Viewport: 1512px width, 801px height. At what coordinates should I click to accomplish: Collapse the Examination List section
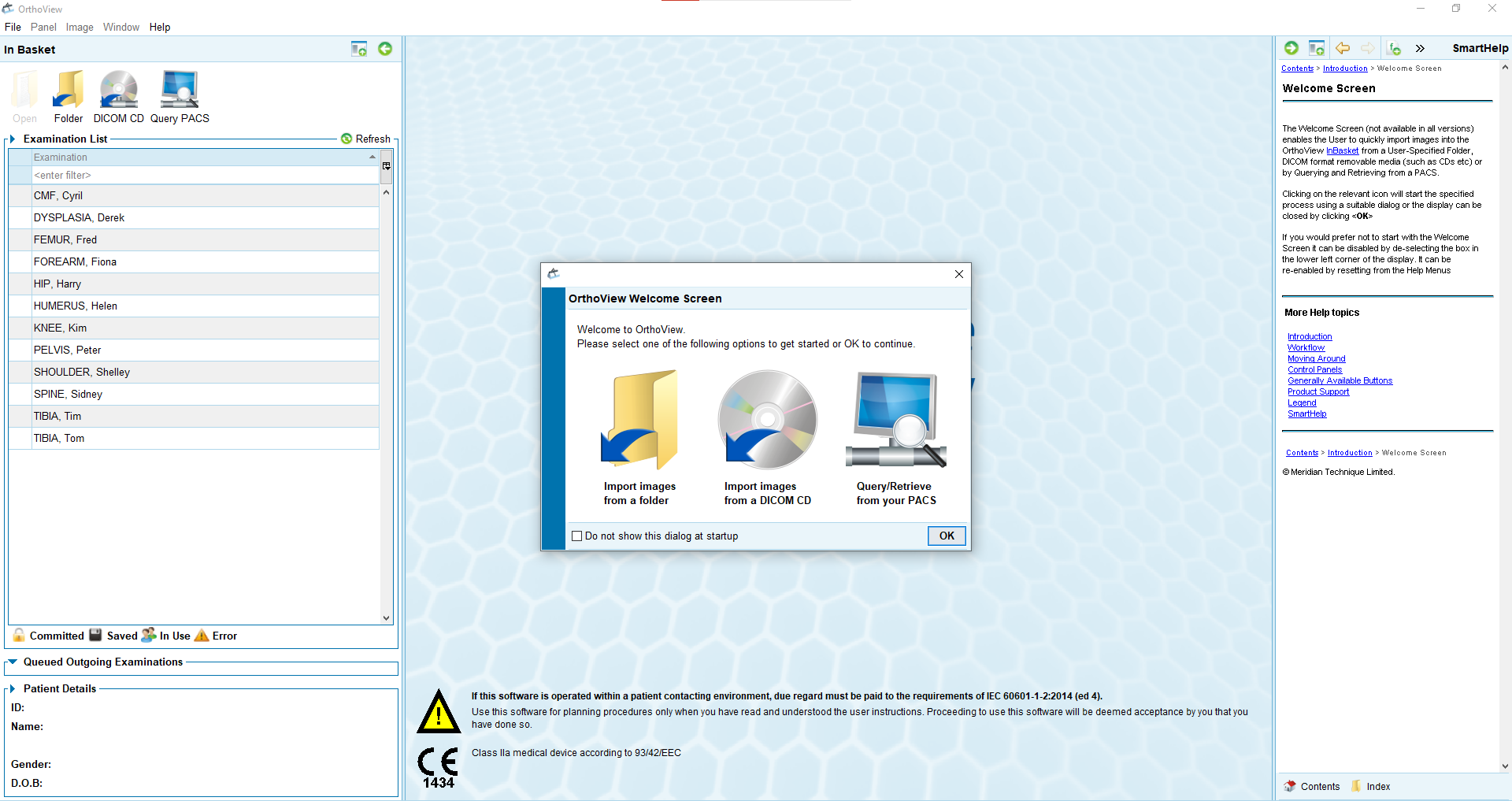(13, 139)
